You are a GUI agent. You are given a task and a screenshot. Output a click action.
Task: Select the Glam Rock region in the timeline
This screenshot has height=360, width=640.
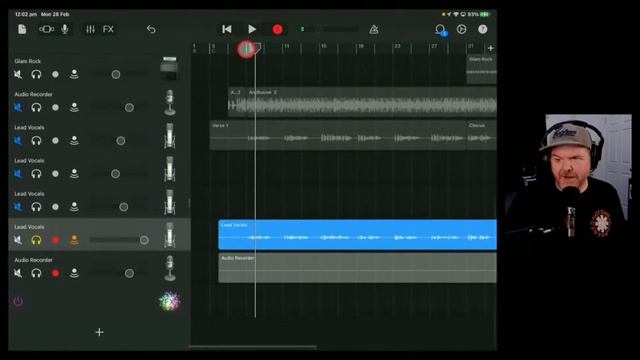pos(482,69)
